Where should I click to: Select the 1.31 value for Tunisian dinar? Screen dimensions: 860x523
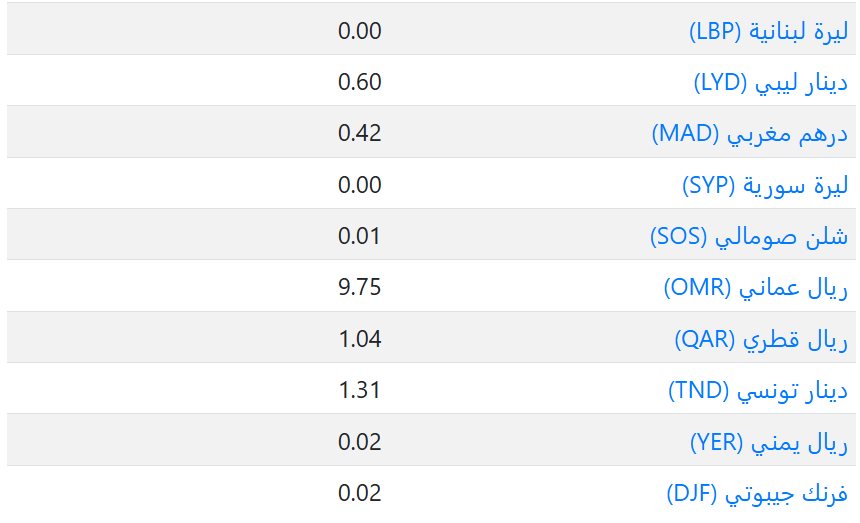[x=360, y=391]
